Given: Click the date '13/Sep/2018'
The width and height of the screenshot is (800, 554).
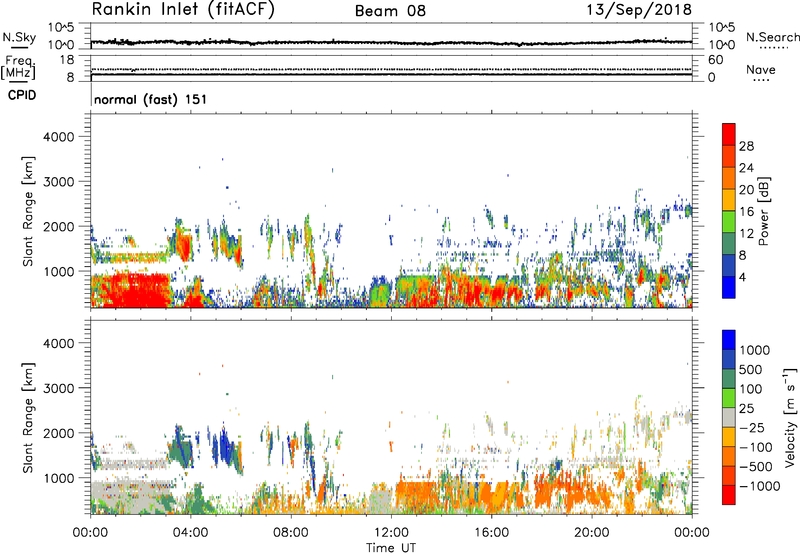Looking at the screenshot, I should 639,10.
